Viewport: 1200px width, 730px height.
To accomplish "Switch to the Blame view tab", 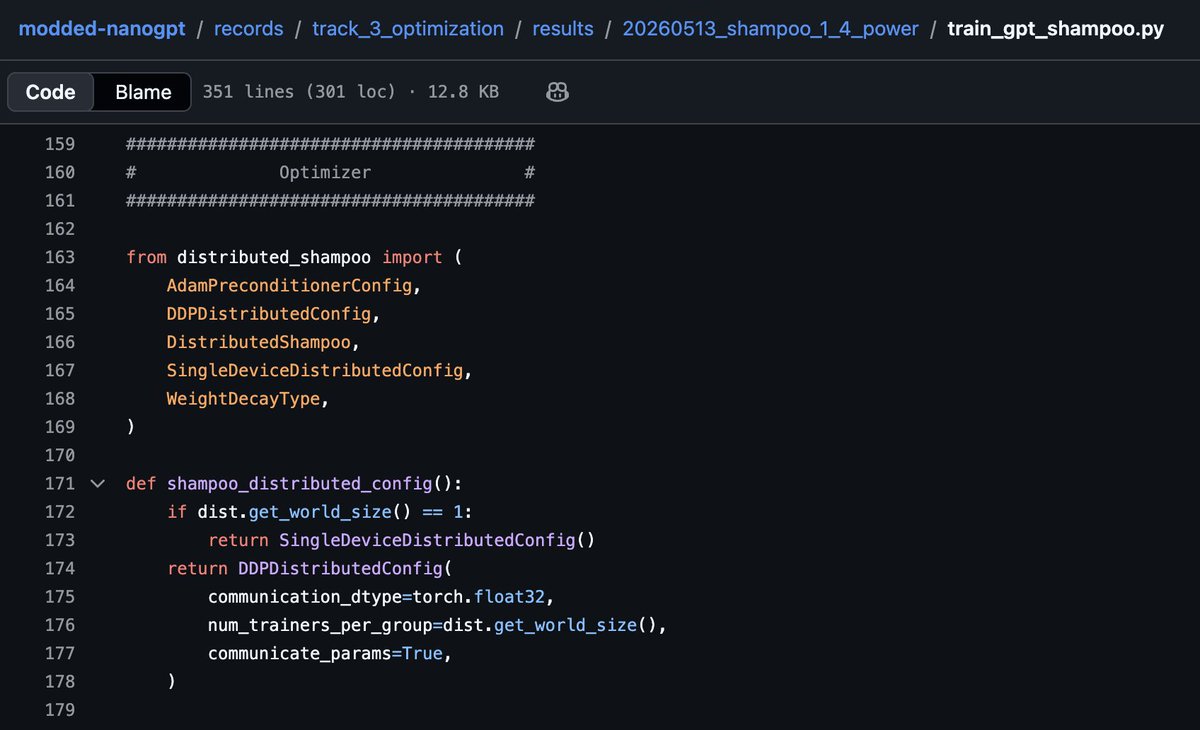I will pos(143,92).
